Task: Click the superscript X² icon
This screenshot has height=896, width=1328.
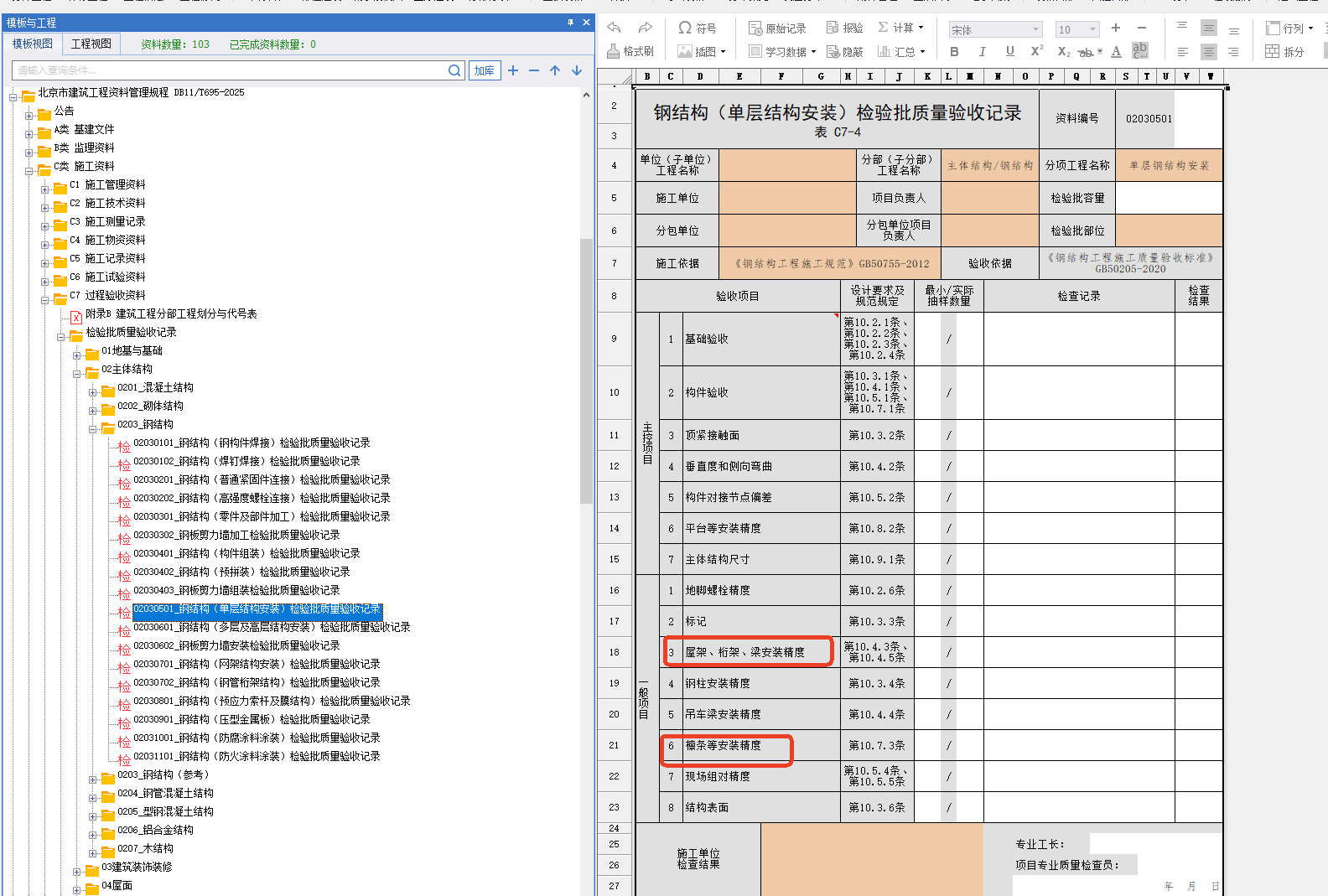Action: coord(1036,51)
